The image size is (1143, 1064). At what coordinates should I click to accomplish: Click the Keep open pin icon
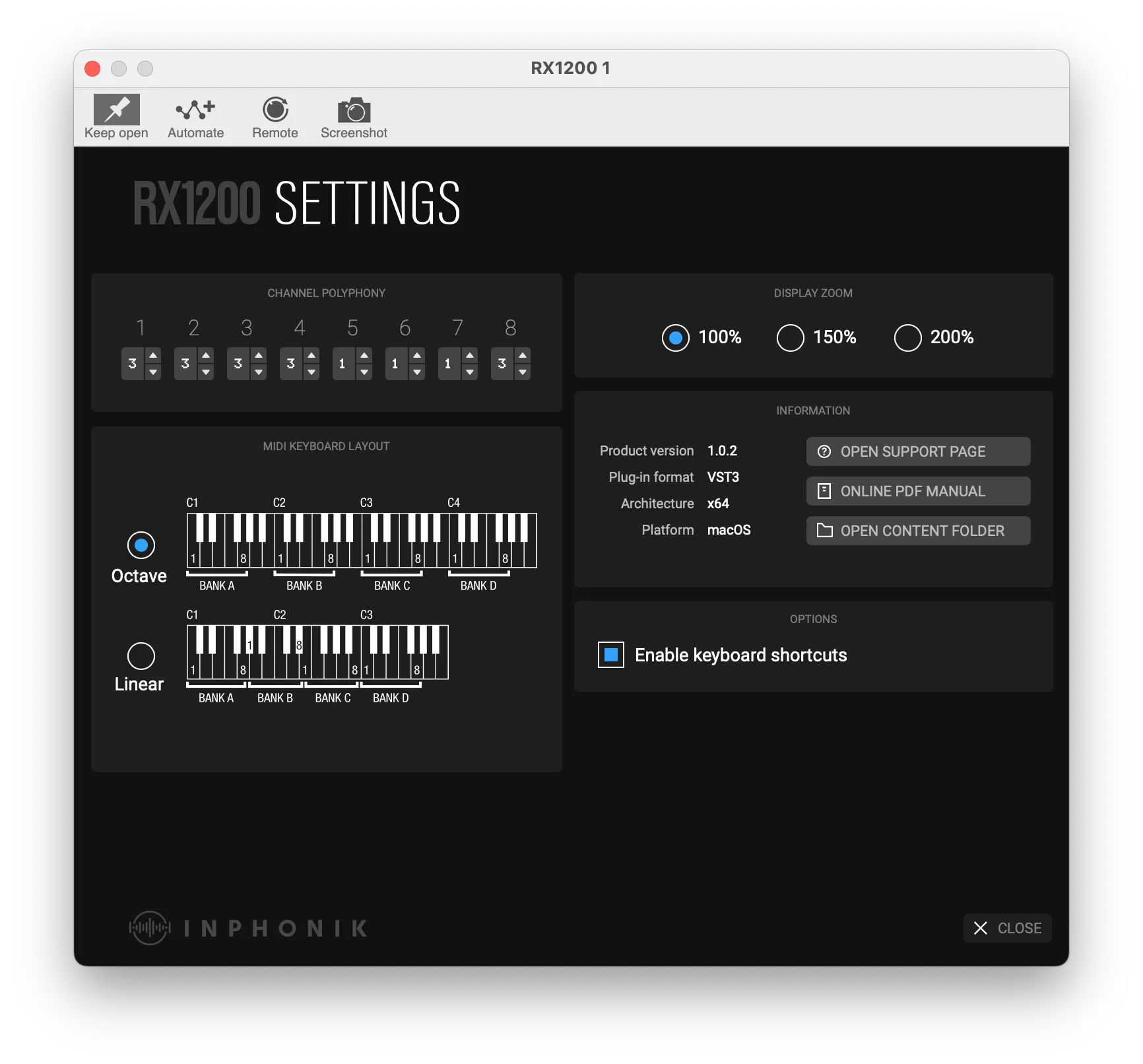116,109
